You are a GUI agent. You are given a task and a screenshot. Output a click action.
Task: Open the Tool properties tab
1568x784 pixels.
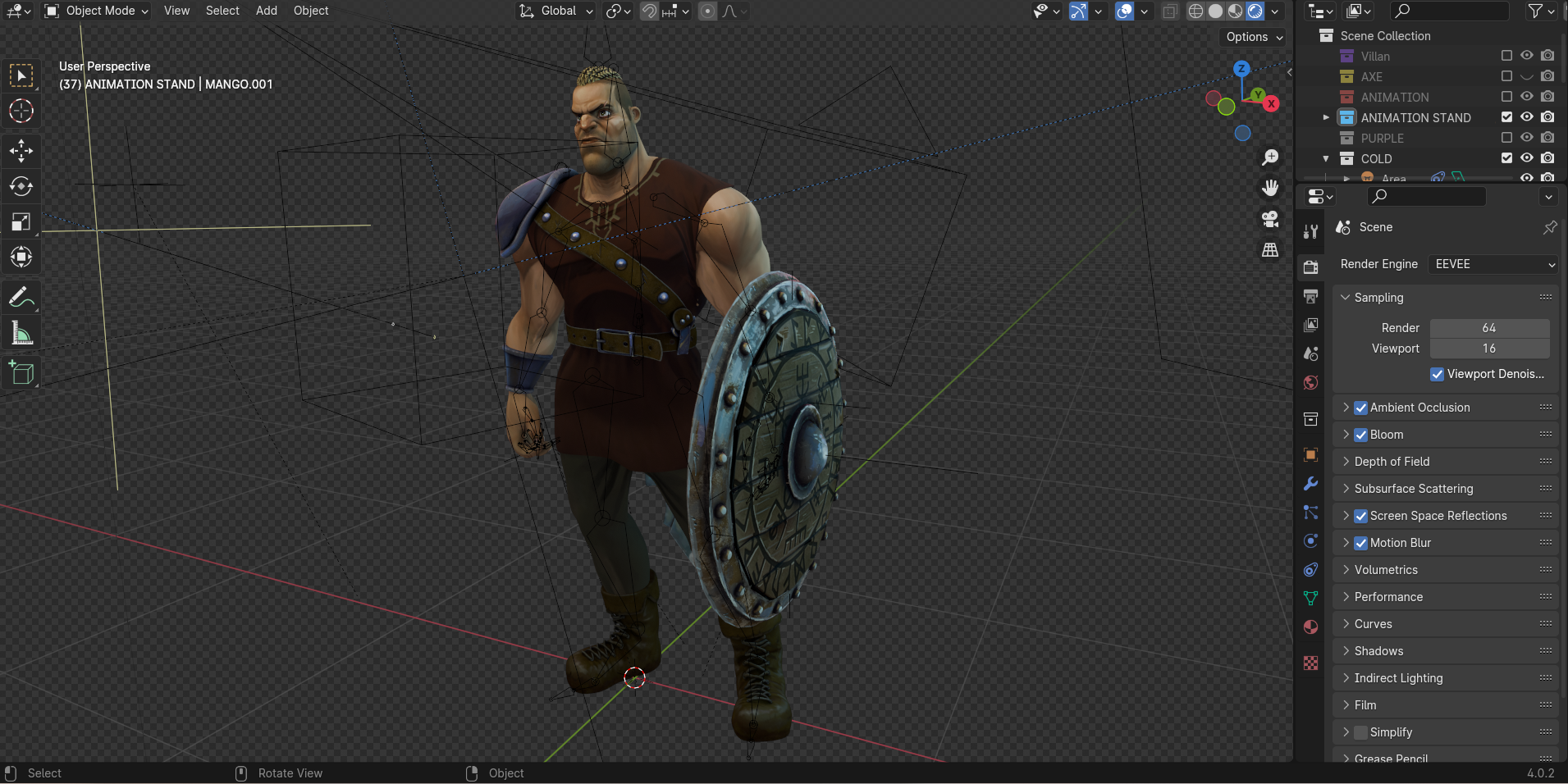point(1311,232)
